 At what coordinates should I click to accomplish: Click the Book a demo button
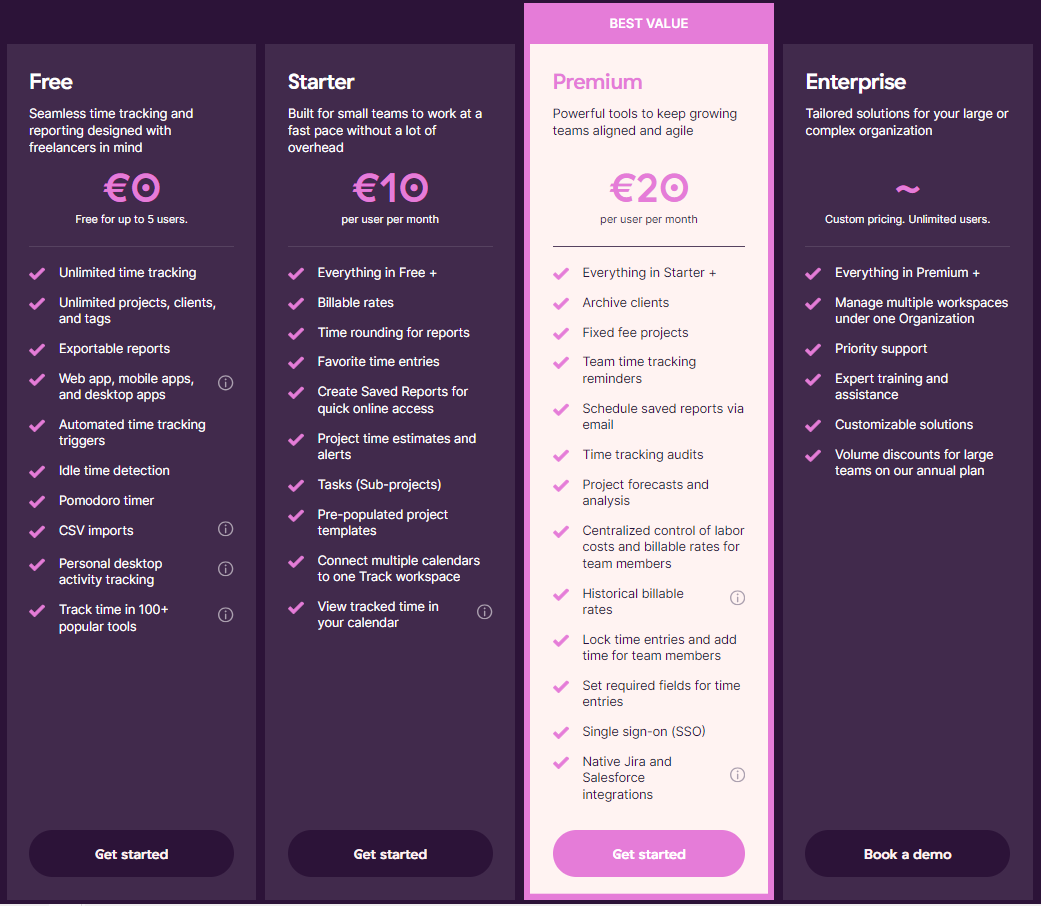pyautogui.click(x=907, y=854)
